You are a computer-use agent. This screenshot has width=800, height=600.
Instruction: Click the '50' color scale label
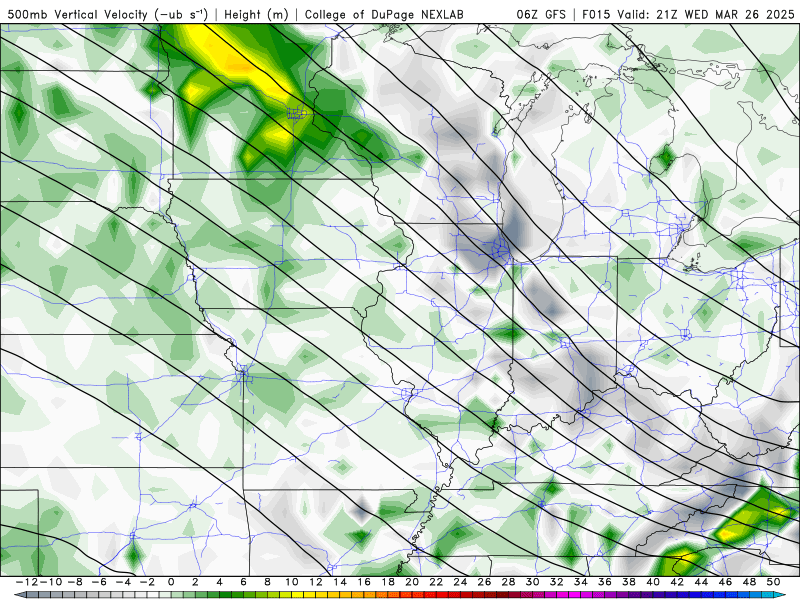[773, 582]
